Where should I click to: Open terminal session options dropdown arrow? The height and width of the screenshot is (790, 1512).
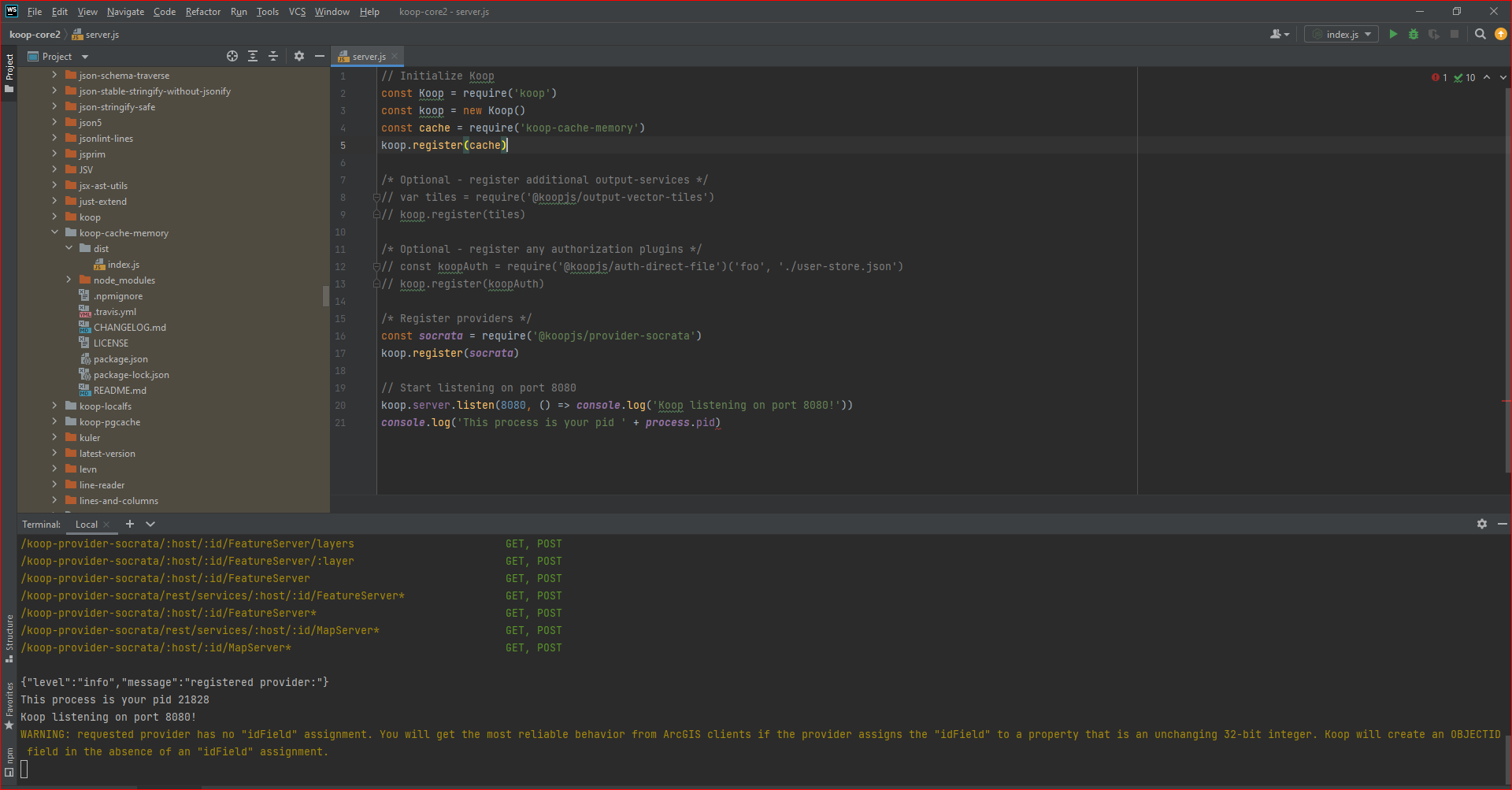tap(150, 524)
